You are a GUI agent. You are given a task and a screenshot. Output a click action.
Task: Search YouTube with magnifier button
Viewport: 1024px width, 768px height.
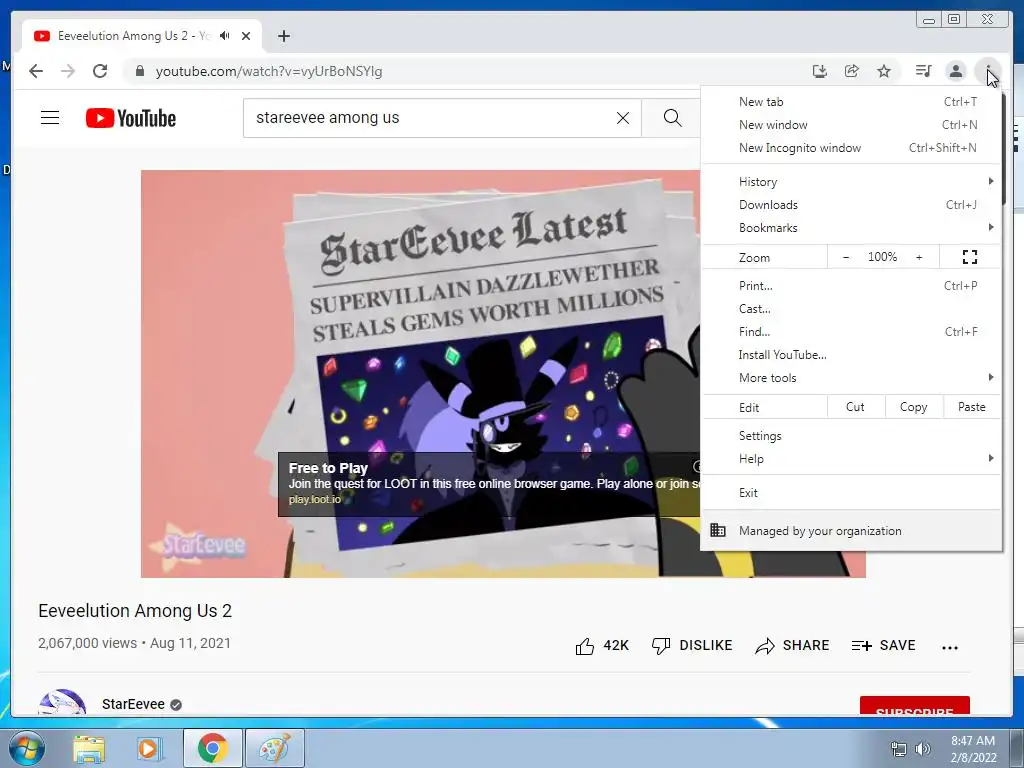(672, 118)
